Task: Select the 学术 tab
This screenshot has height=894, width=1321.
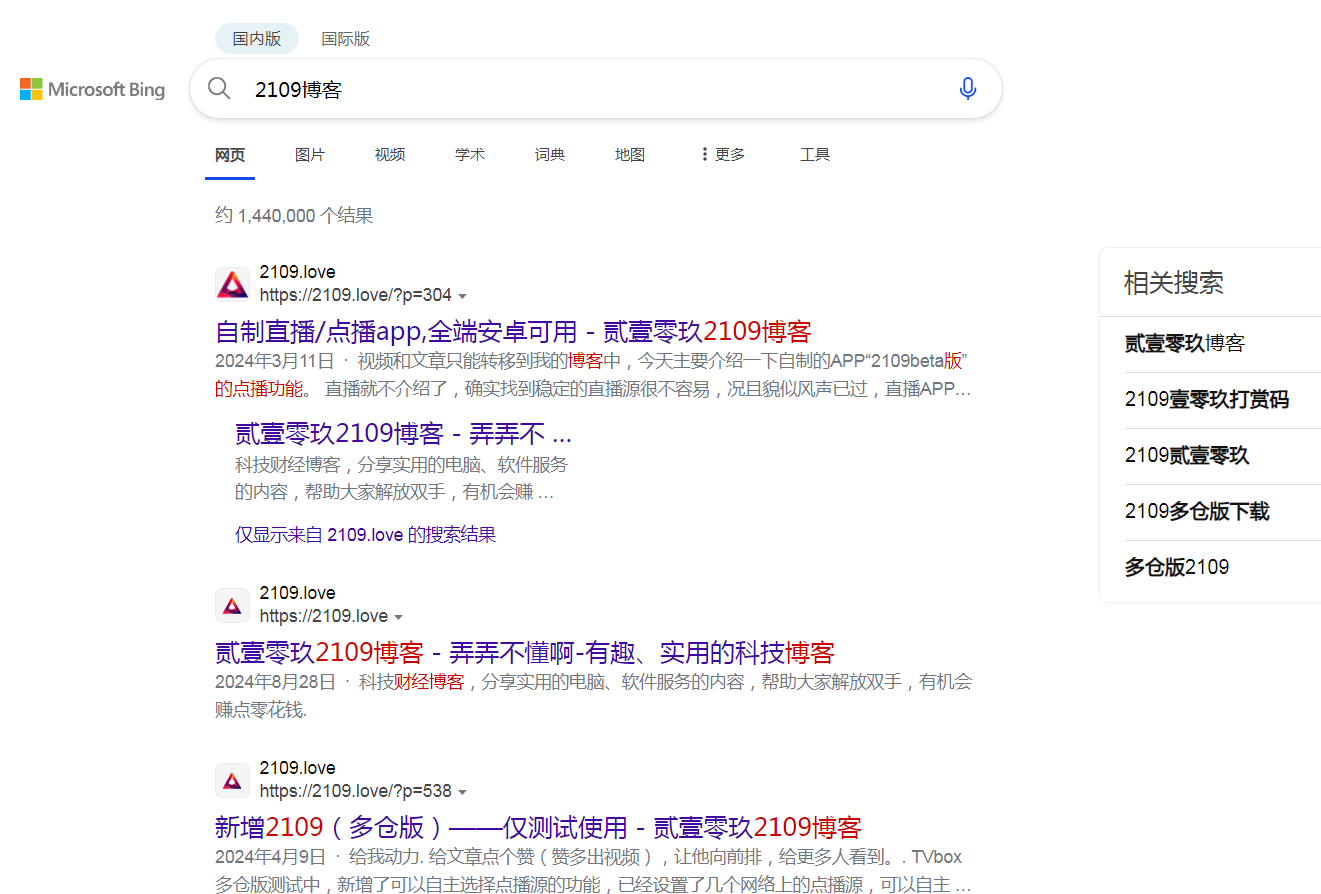Action: coord(470,155)
